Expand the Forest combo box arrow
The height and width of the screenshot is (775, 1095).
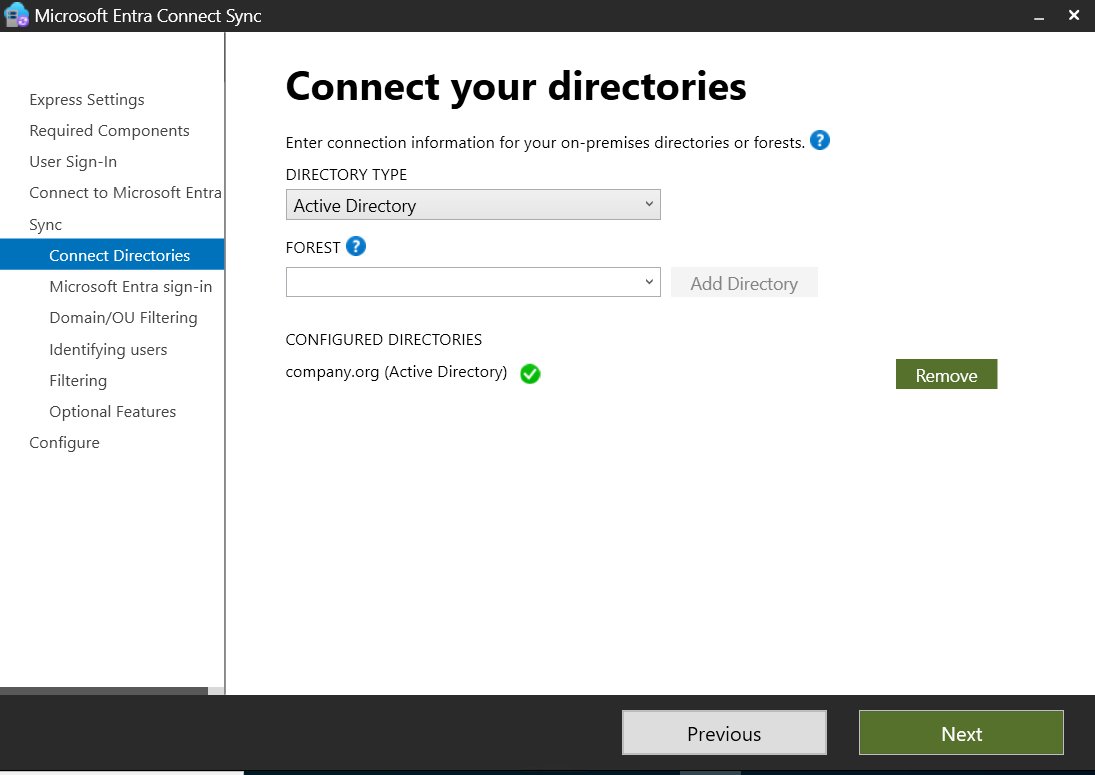click(x=649, y=282)
